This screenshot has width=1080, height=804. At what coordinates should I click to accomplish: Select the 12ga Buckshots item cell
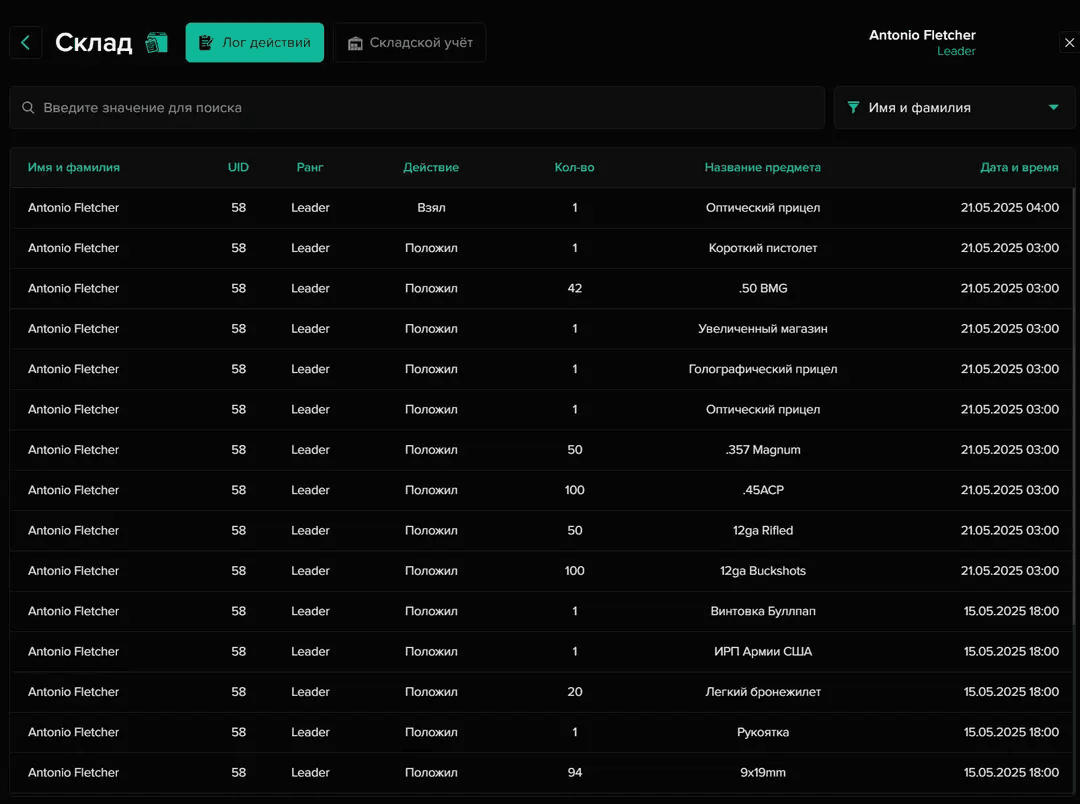[762, 570]
